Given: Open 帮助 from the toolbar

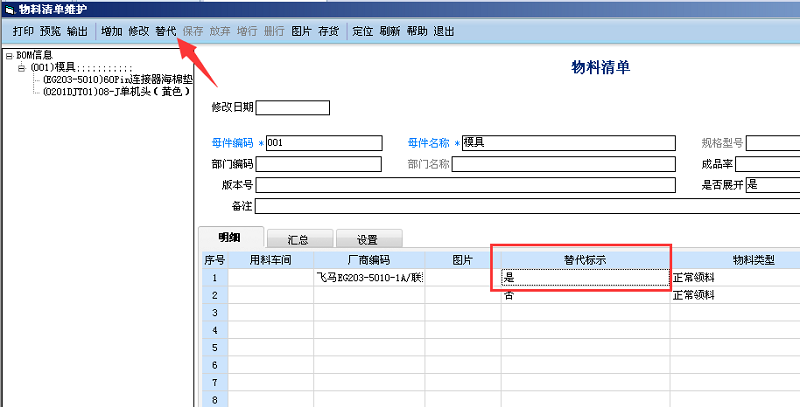Looking at the screenshot, I should pyautogui.click(x=417, y=31).
